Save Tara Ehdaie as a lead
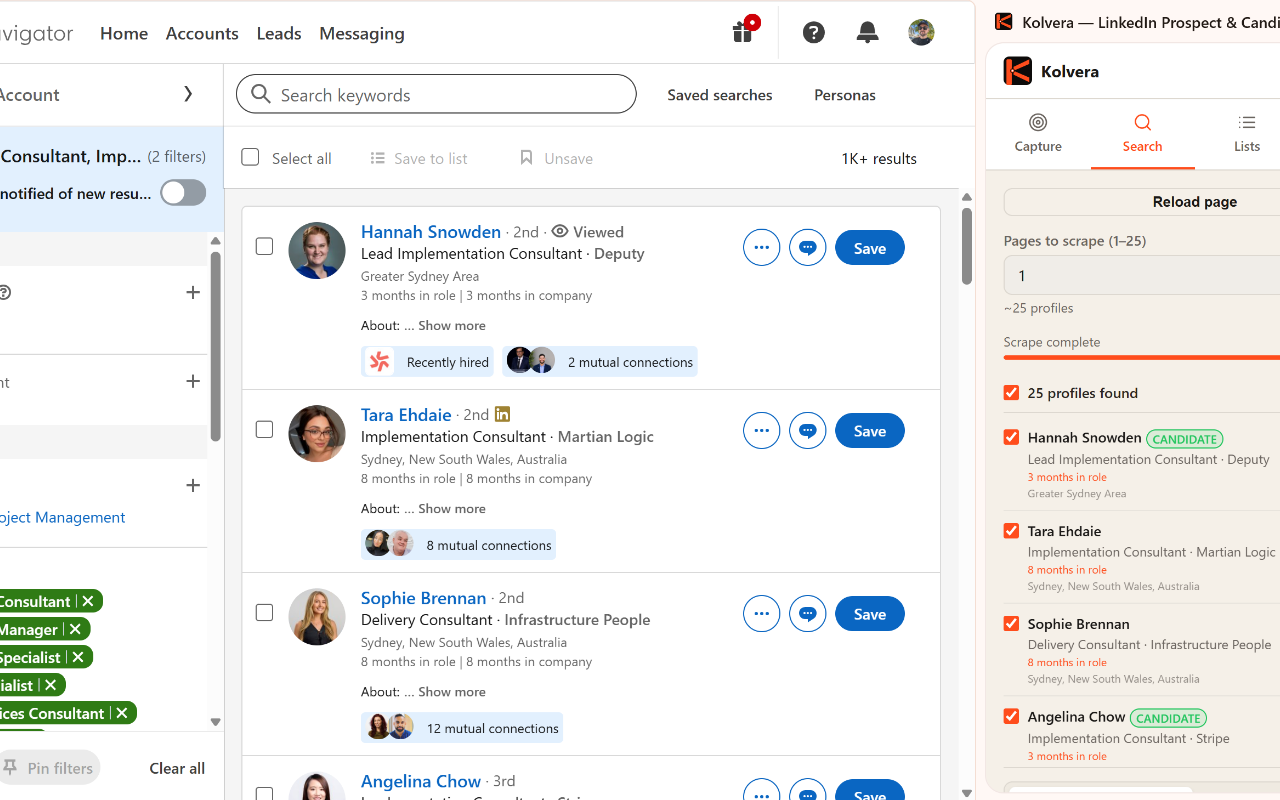This screenshot has width=1280, height=800. click(870, 431)
